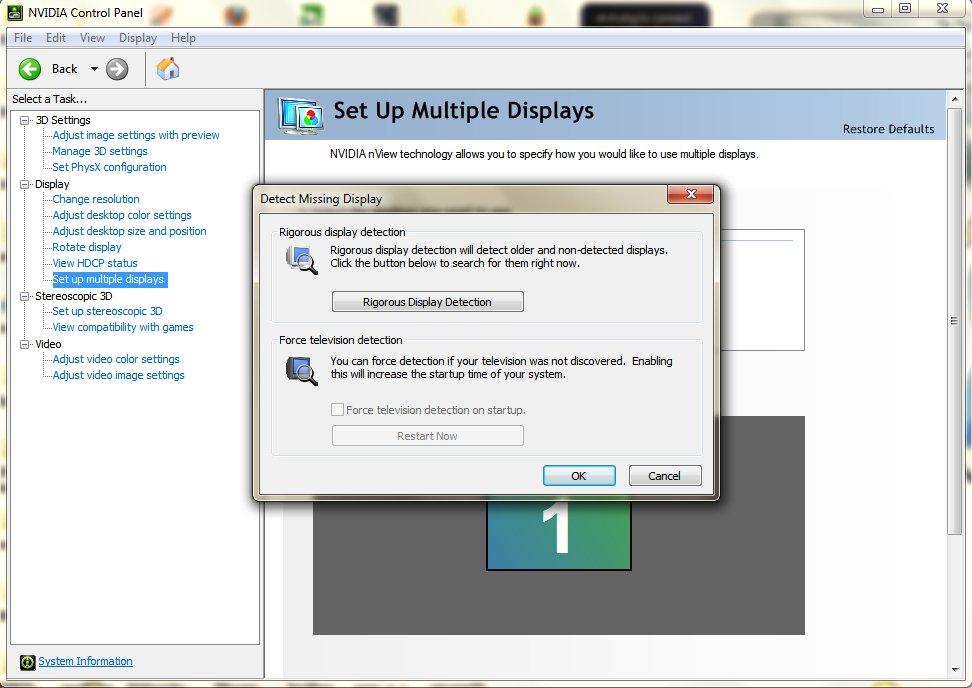
Task: Close the Detect Missing Display dialog
Action: pos(691,194)
